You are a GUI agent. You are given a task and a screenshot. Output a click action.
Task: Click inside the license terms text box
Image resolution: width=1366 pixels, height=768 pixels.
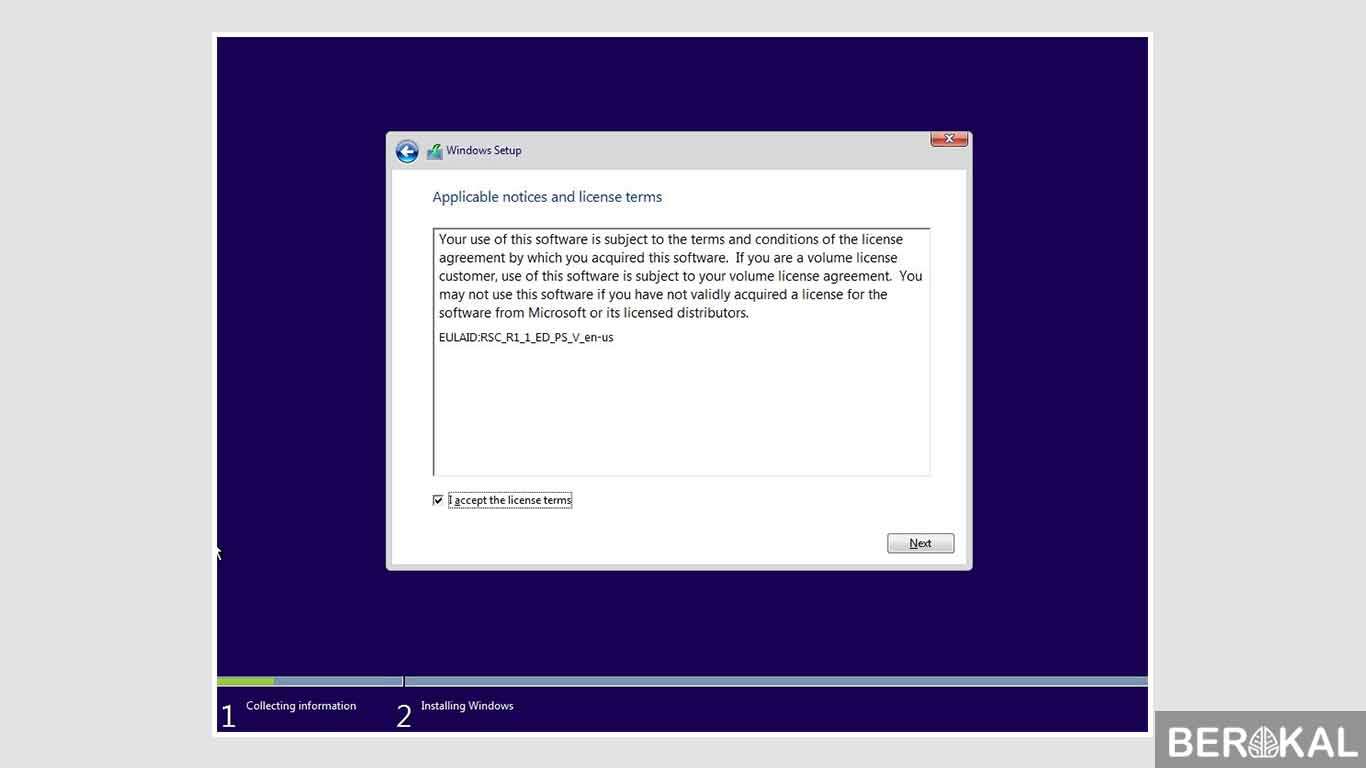tap(682, 352)
